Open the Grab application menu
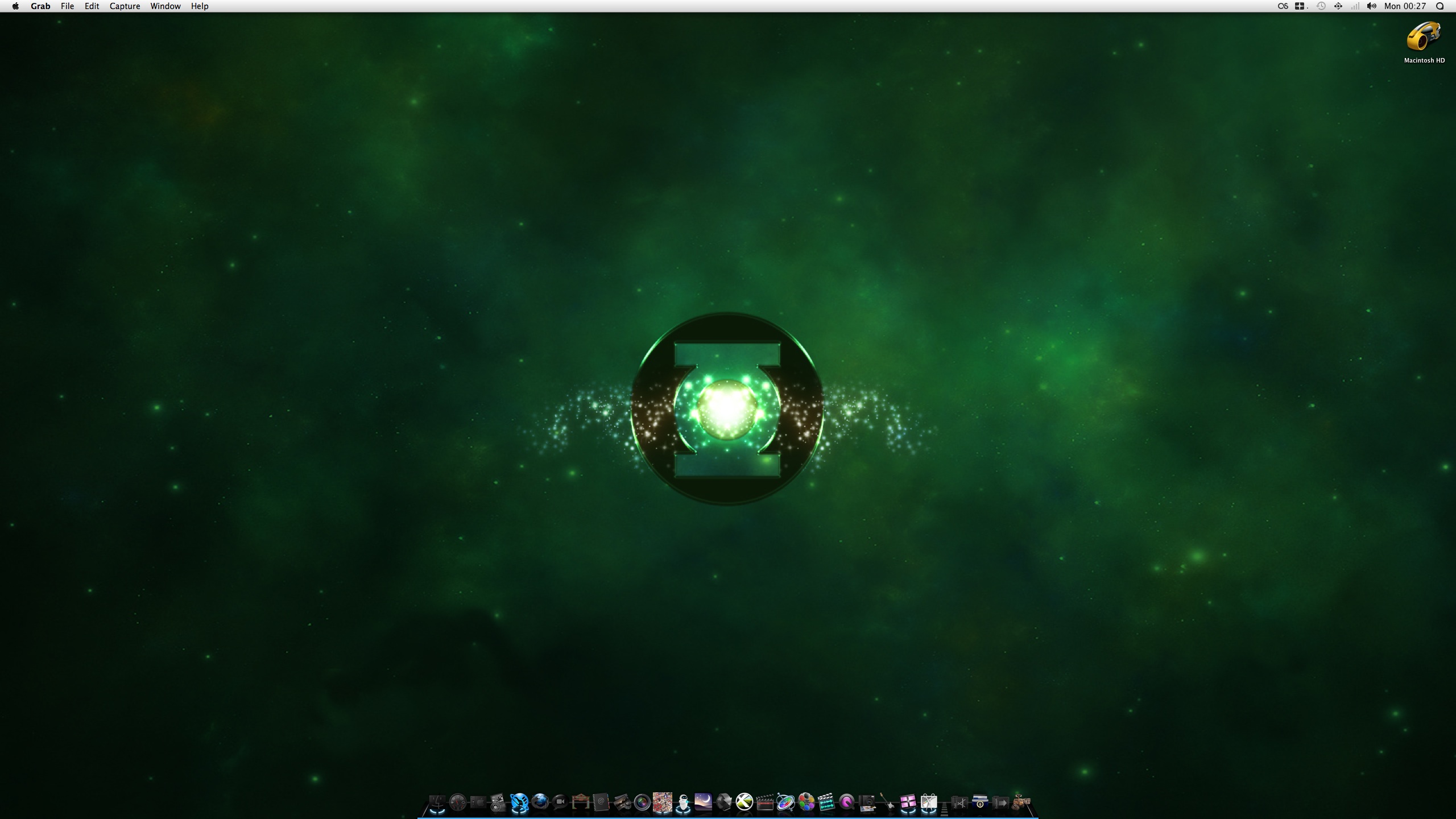 40,6
